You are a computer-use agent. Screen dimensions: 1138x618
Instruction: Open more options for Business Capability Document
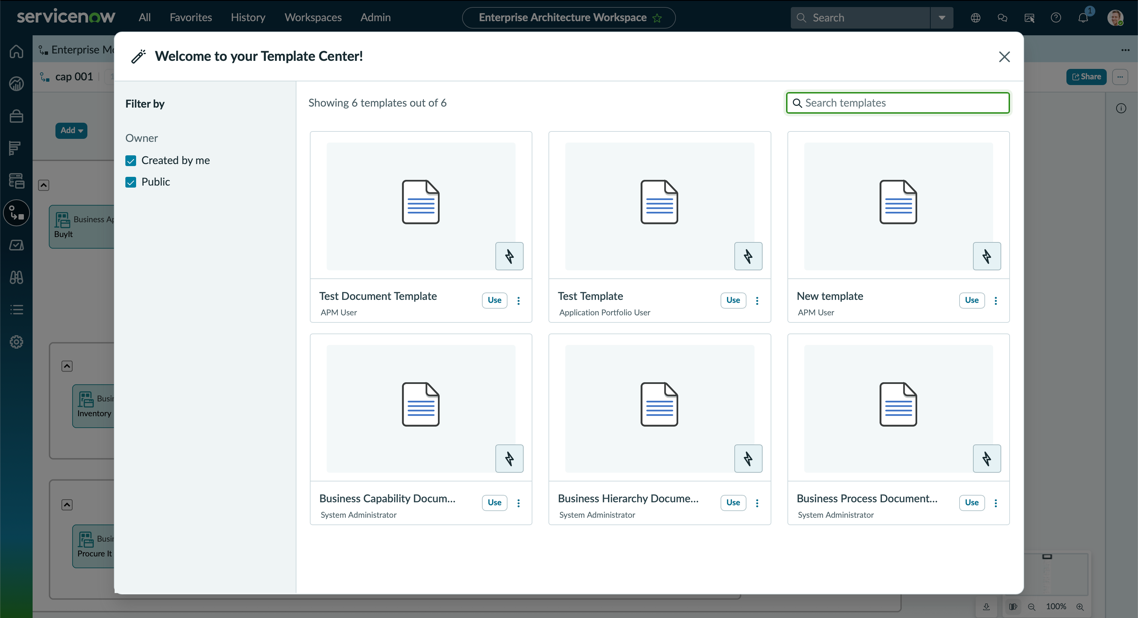(518, 503)
